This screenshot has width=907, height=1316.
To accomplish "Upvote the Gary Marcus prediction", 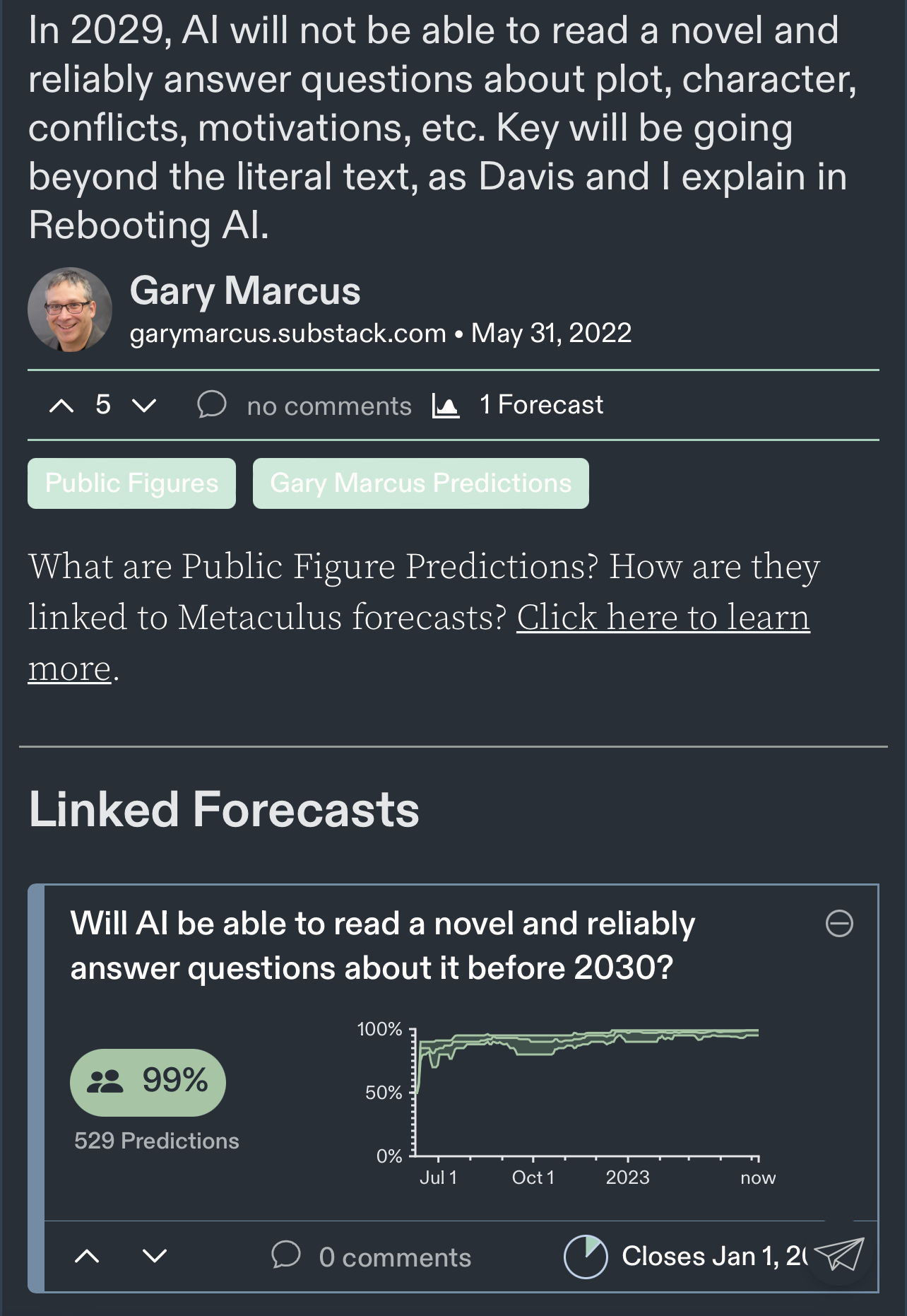I will [x=61, y=406].
